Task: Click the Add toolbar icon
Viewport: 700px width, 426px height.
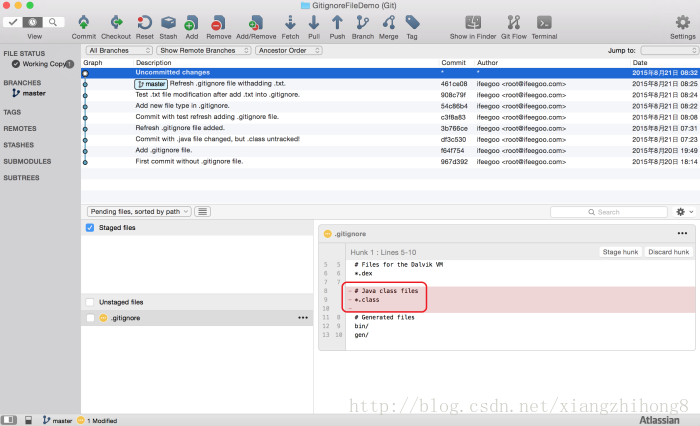Action: point(192,22)
